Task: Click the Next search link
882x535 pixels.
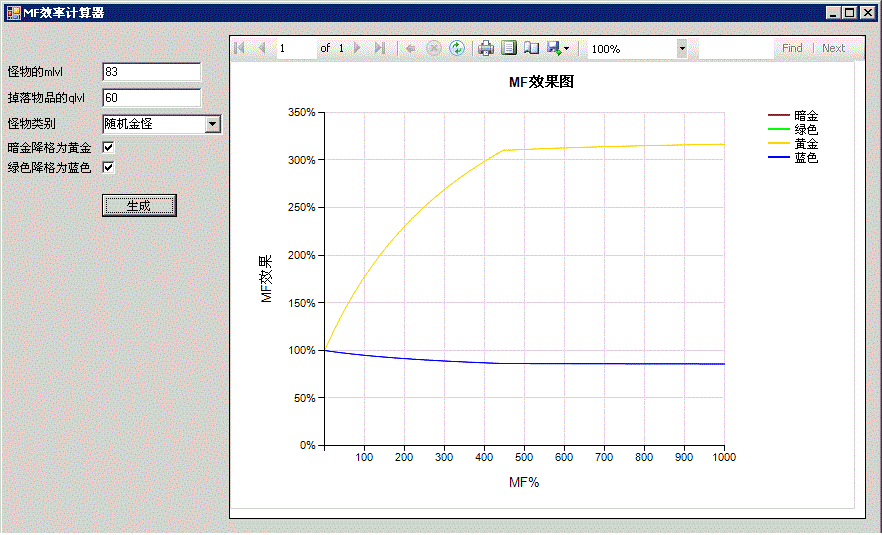Action: 833,48
